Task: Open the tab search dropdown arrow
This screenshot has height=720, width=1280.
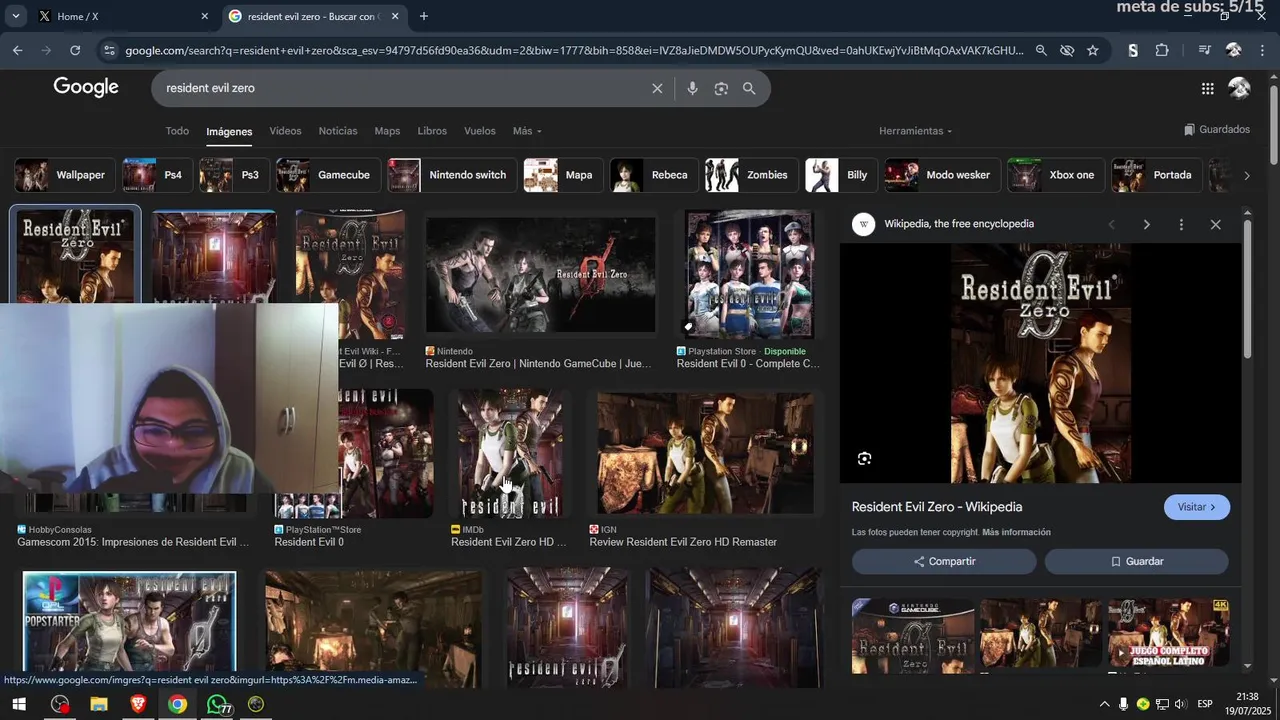Action: pos(15,16)
